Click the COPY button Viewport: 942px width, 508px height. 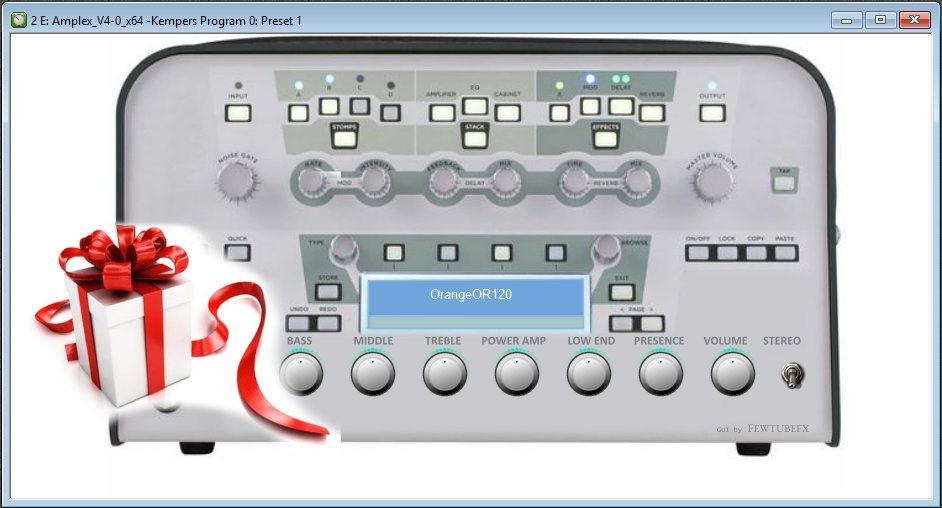(756, 253)
